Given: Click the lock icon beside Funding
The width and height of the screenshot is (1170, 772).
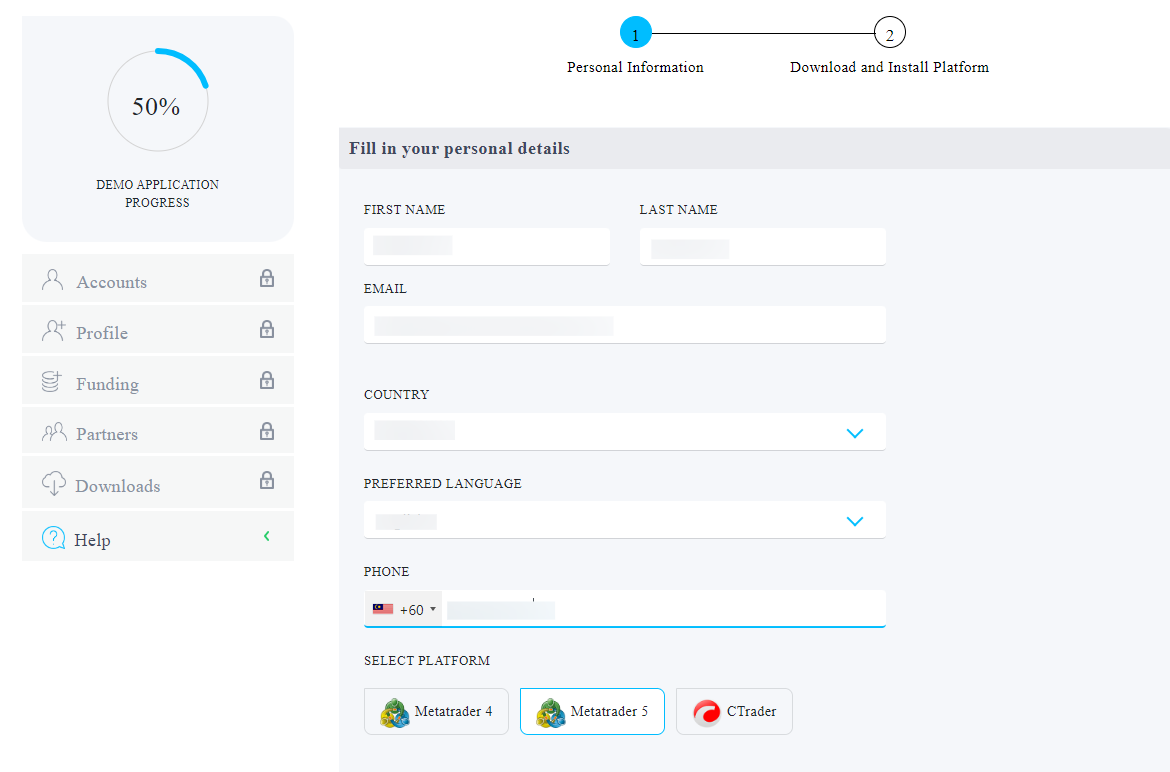Looking at the screenshot, I should [x=267, y=381].
